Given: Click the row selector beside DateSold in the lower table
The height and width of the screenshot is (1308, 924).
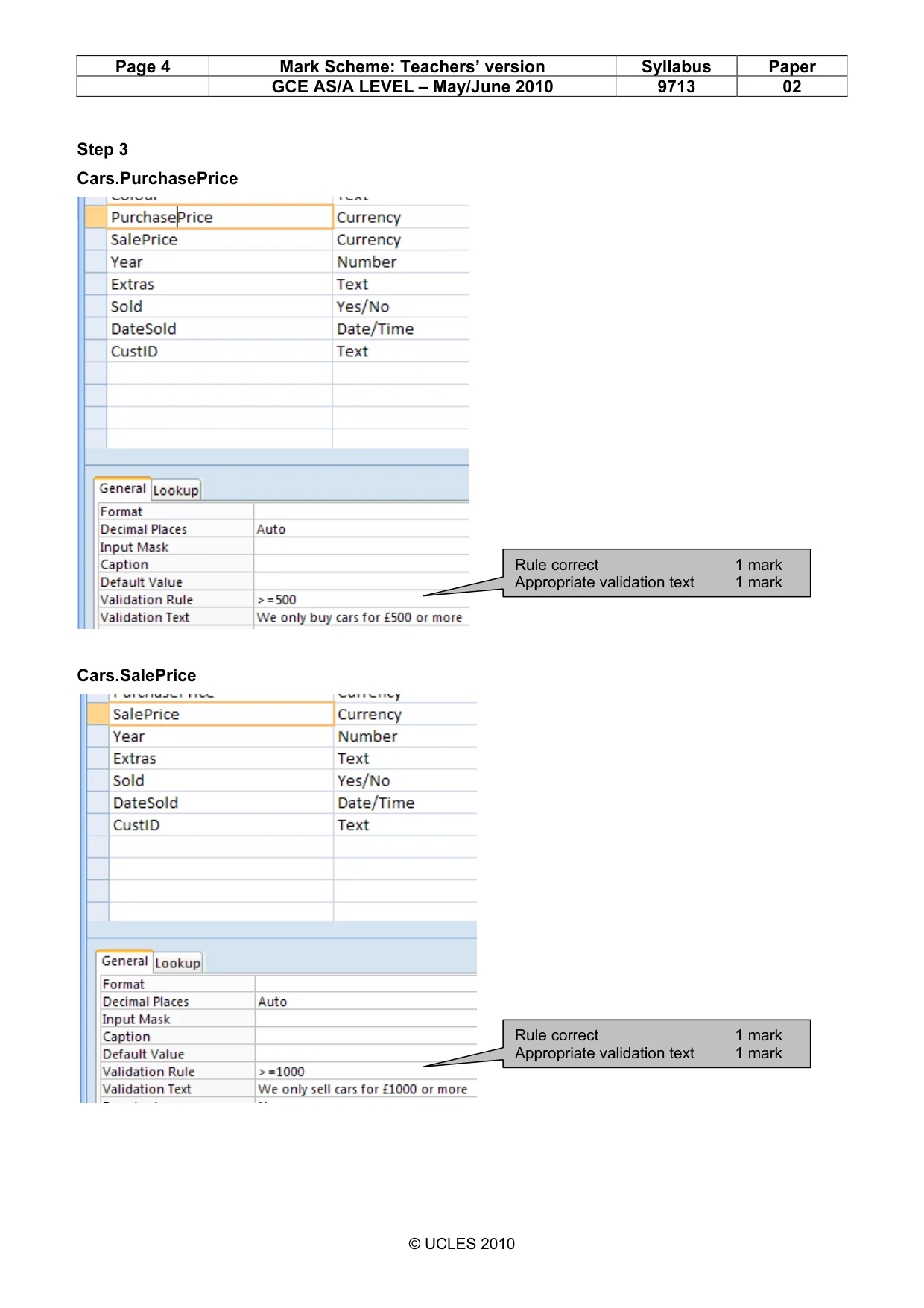Looking at the screenshot, I should click(x=98, y=803).
